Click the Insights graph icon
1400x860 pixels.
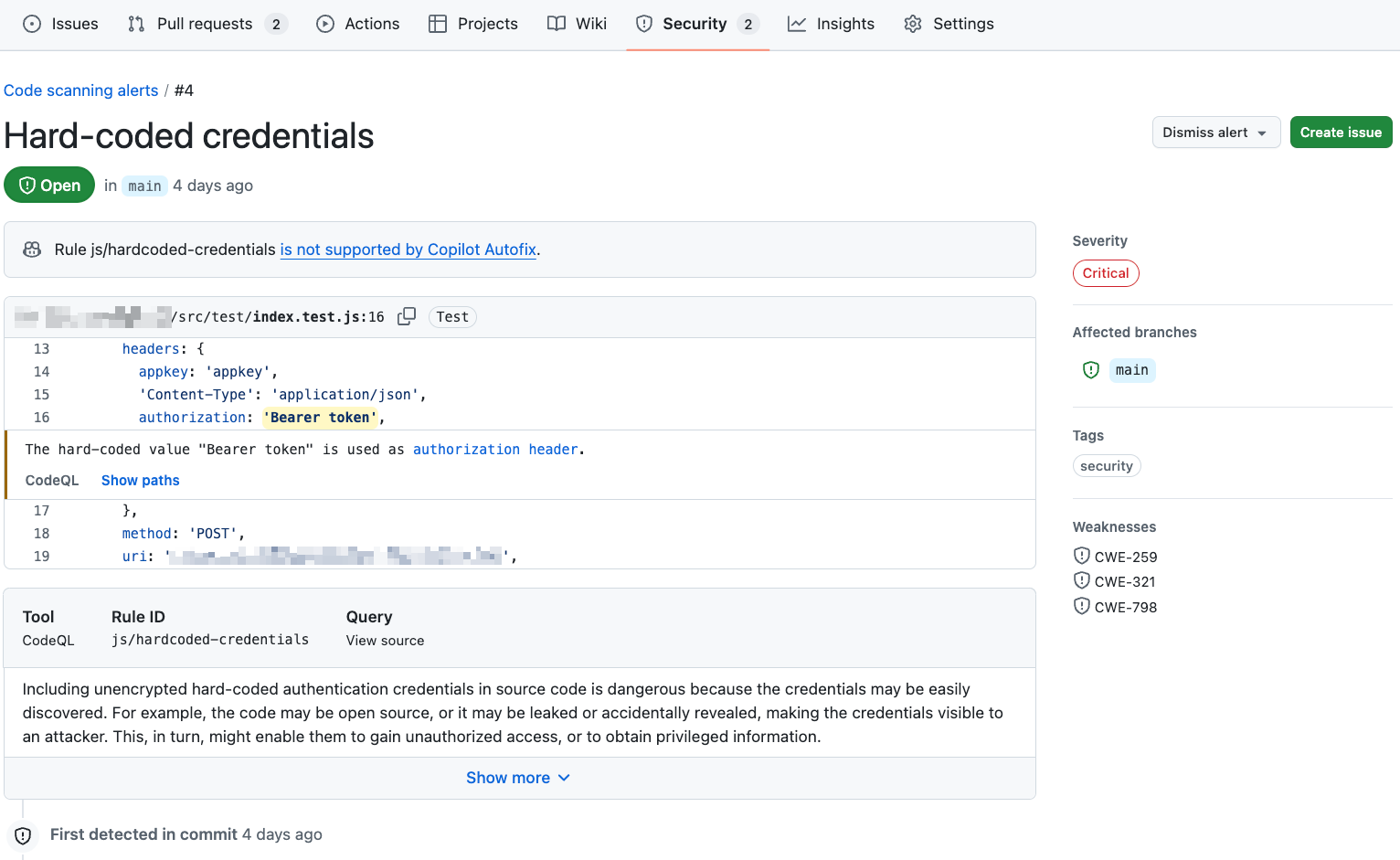click(797, 24)
